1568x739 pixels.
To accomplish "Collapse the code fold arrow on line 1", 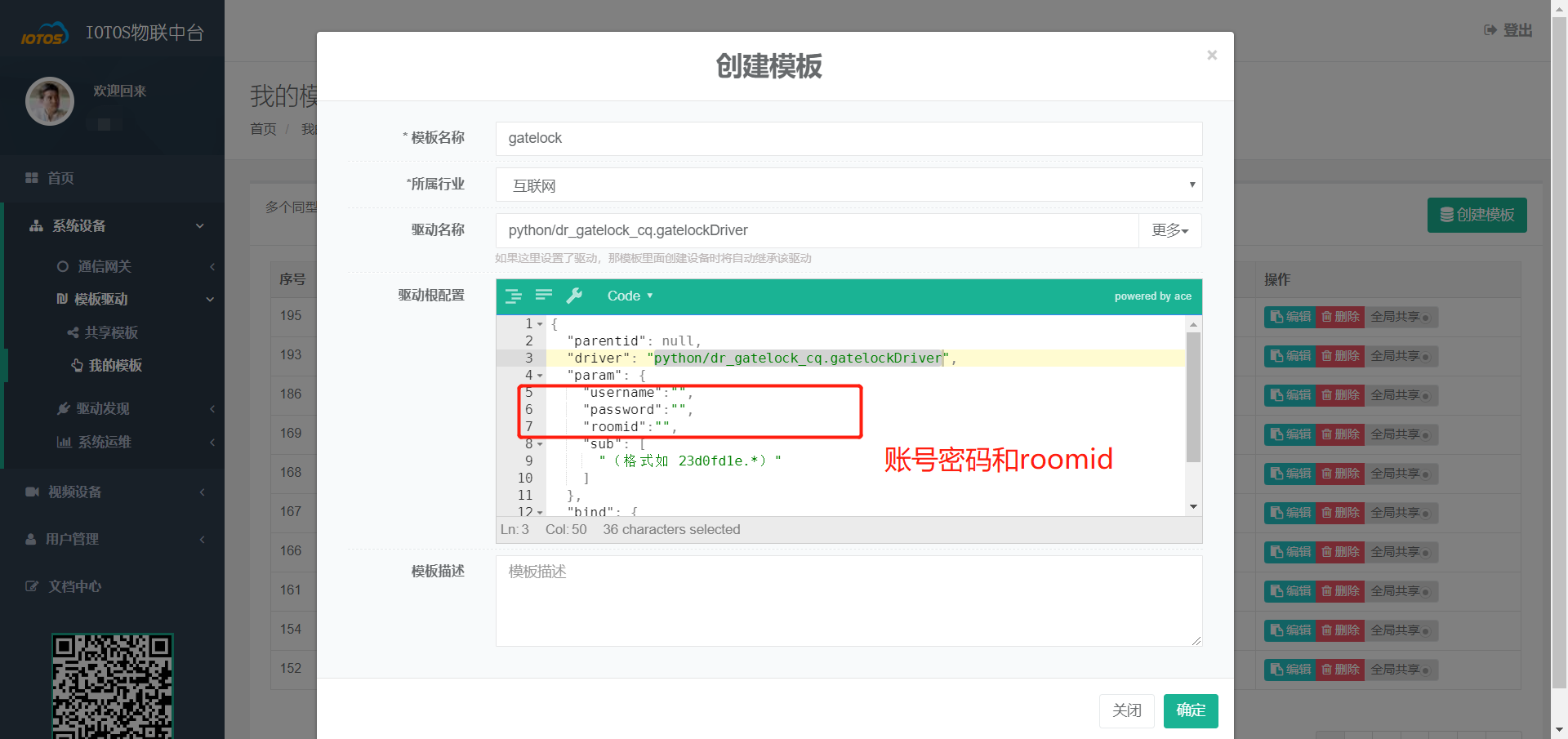I will (541, 324).
